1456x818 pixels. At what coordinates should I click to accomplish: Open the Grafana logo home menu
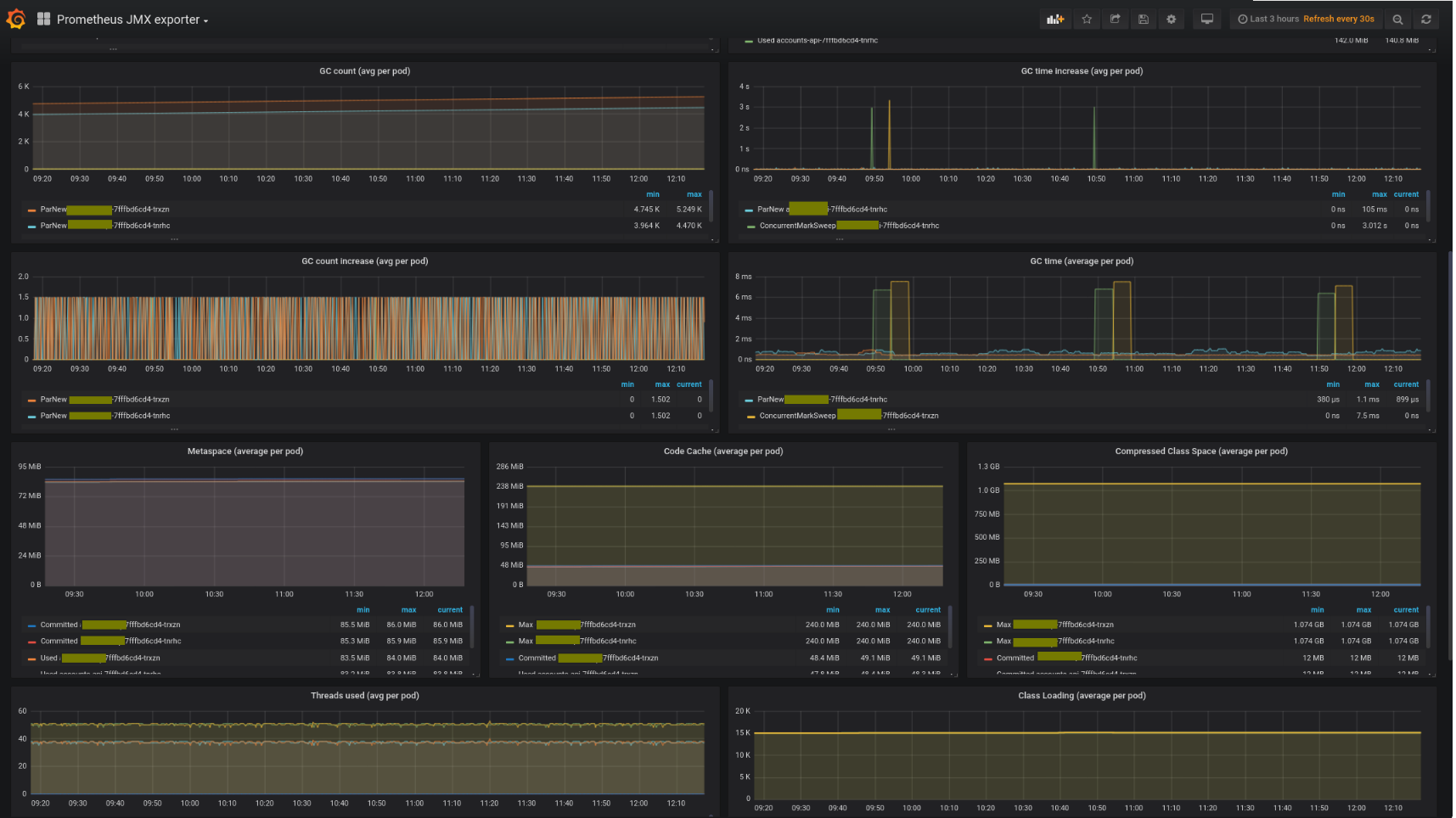point(16,19)
